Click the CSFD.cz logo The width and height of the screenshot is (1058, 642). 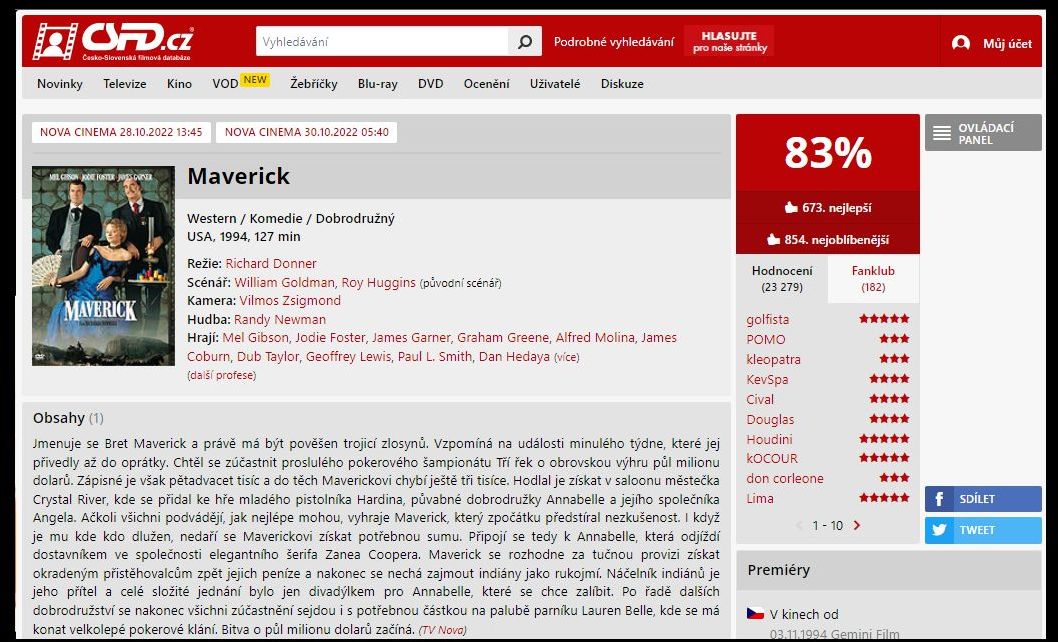[113, 41]
